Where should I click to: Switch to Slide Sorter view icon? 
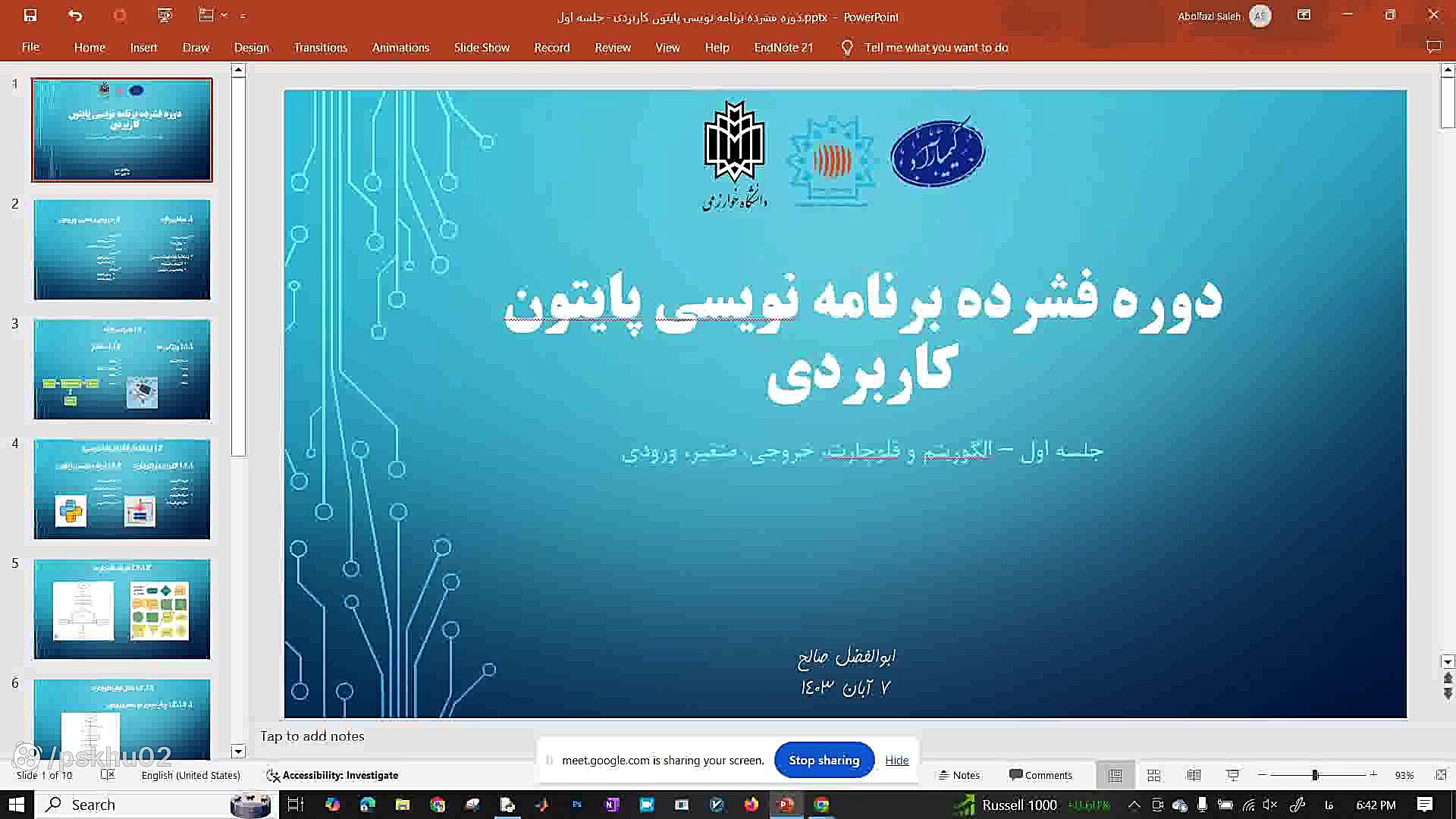(1153, 775)
